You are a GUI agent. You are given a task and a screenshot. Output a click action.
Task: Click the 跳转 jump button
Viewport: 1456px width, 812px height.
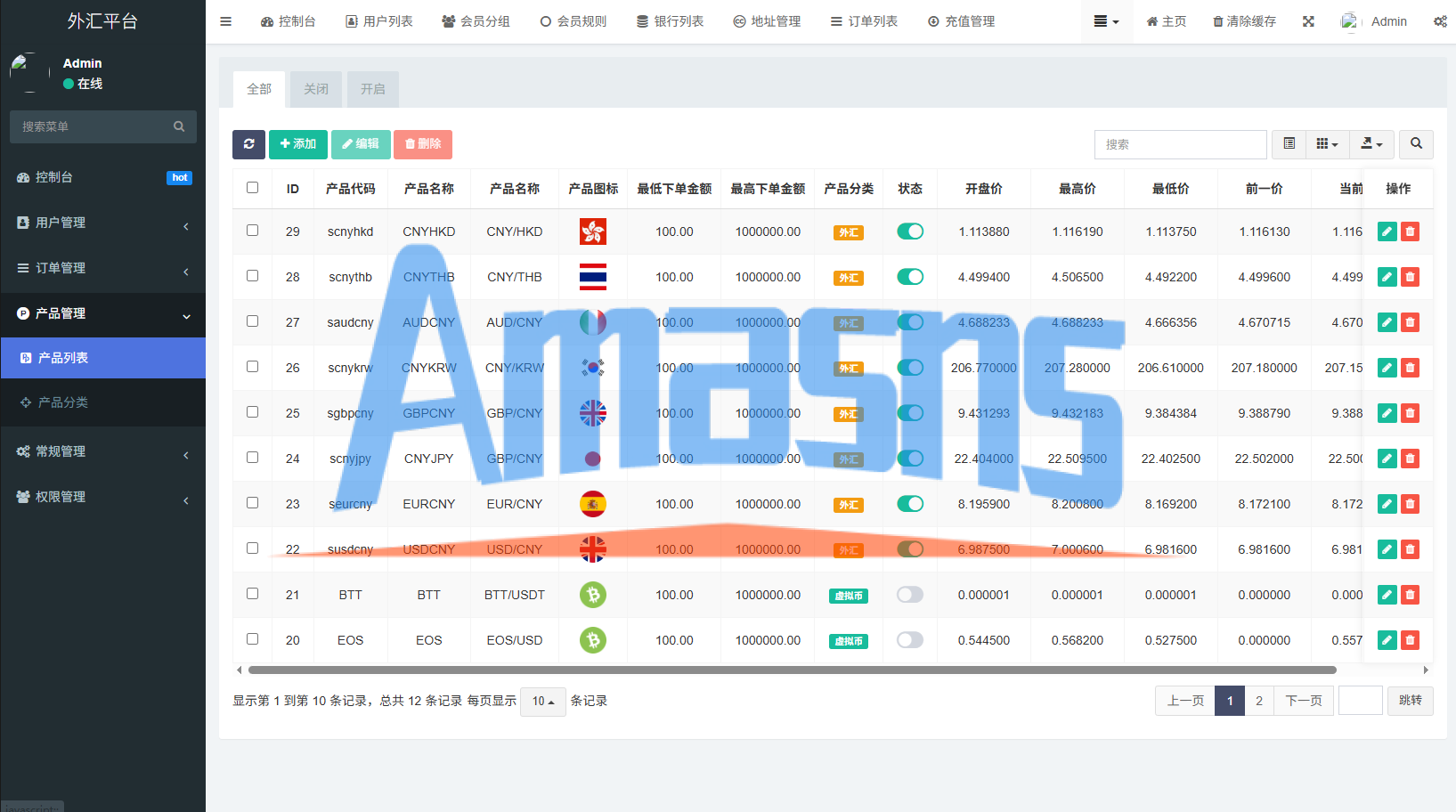(1411, 701)
